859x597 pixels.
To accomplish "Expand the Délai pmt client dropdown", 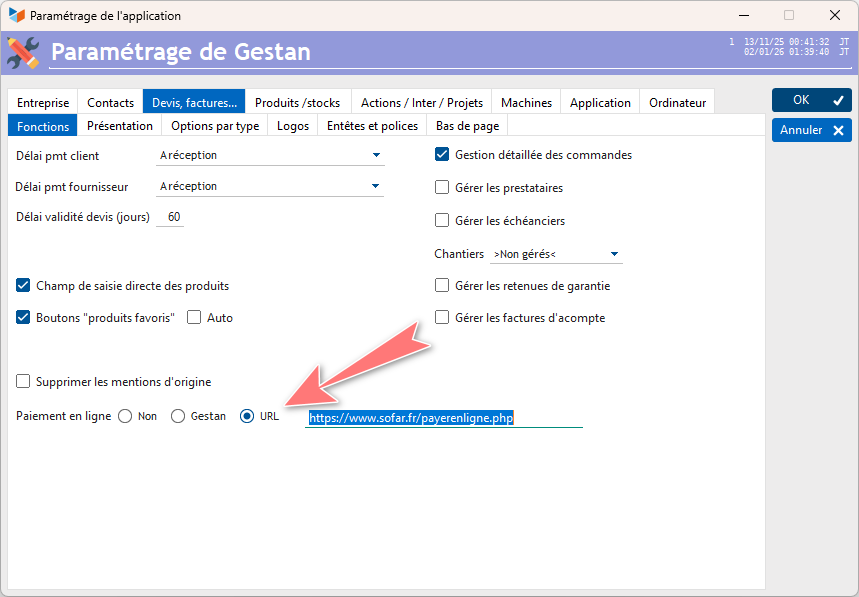I will (376, 155).
